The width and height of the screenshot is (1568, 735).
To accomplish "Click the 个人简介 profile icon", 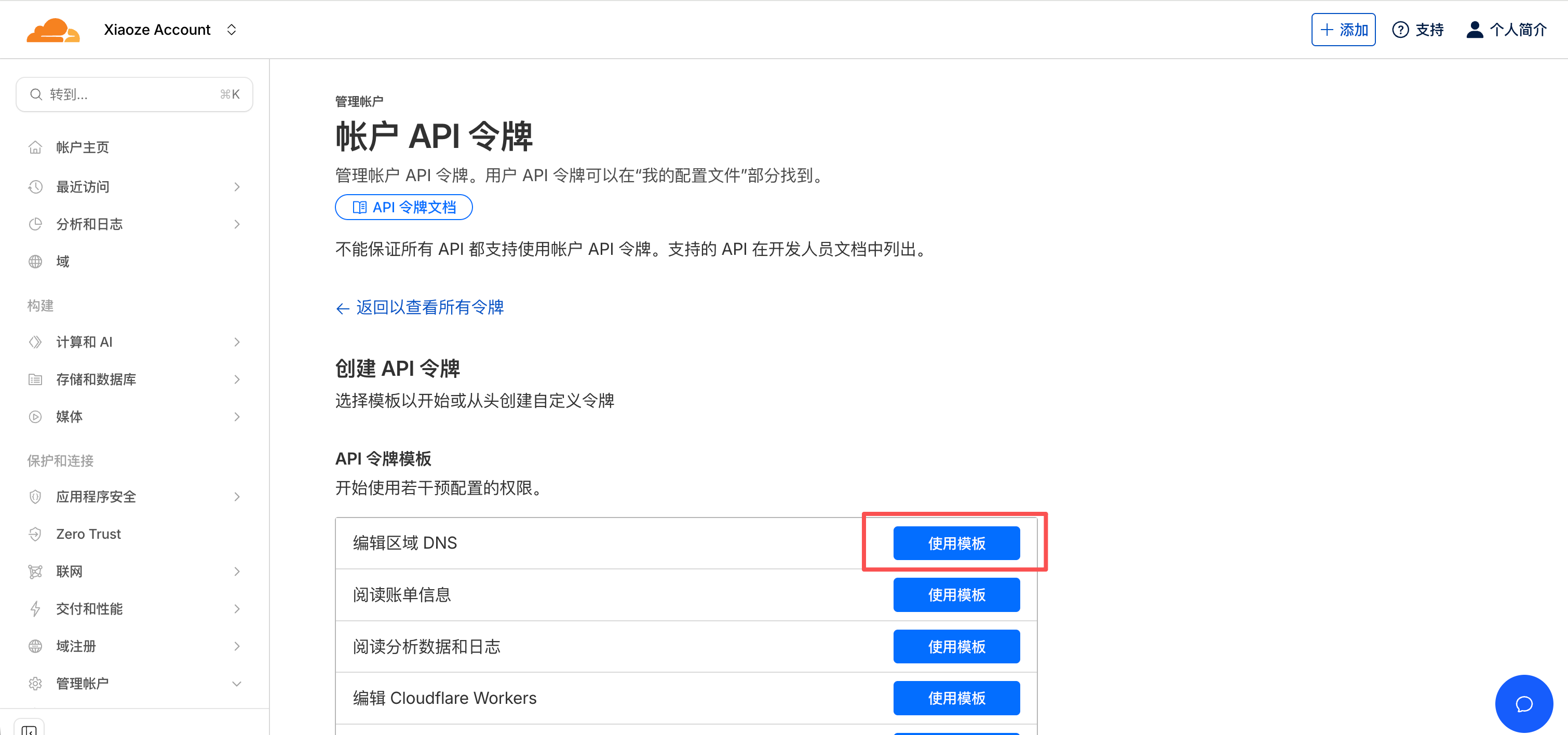I will [x=1475, y=29].
